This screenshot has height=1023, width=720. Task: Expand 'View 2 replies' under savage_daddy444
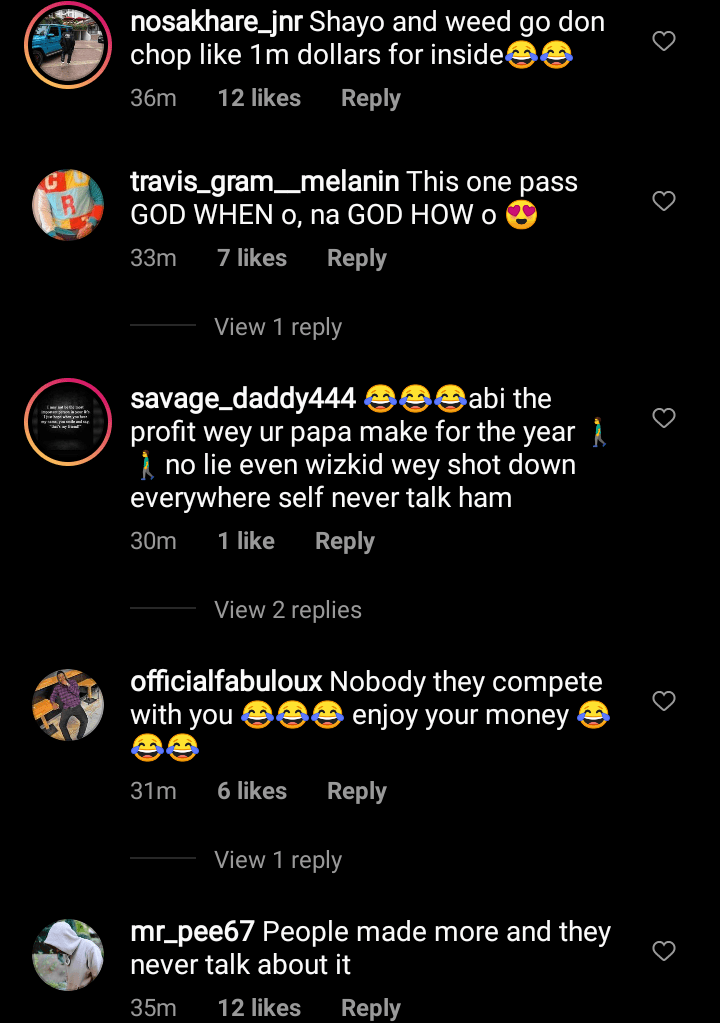288,610
